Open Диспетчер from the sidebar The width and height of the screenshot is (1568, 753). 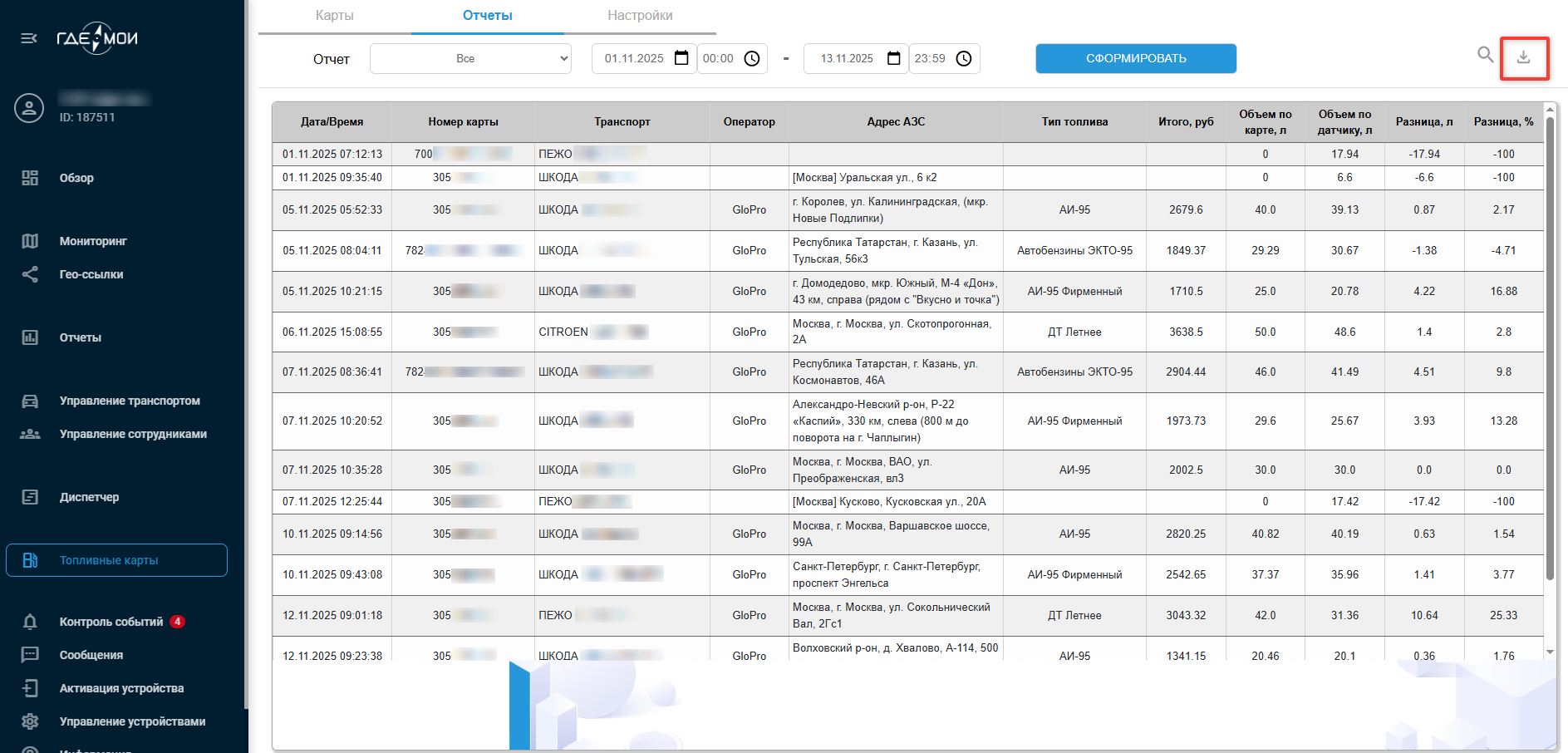(89, 497)
